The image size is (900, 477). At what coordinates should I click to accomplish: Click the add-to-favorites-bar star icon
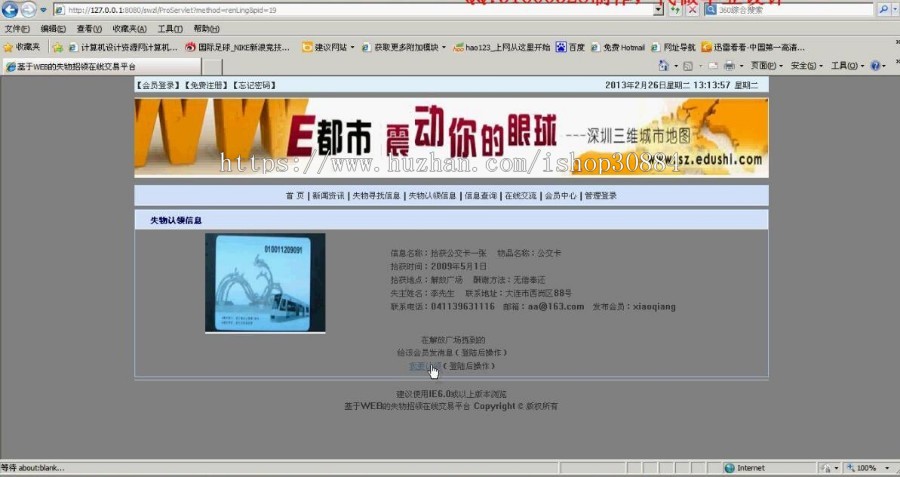[x=57, y=48]
